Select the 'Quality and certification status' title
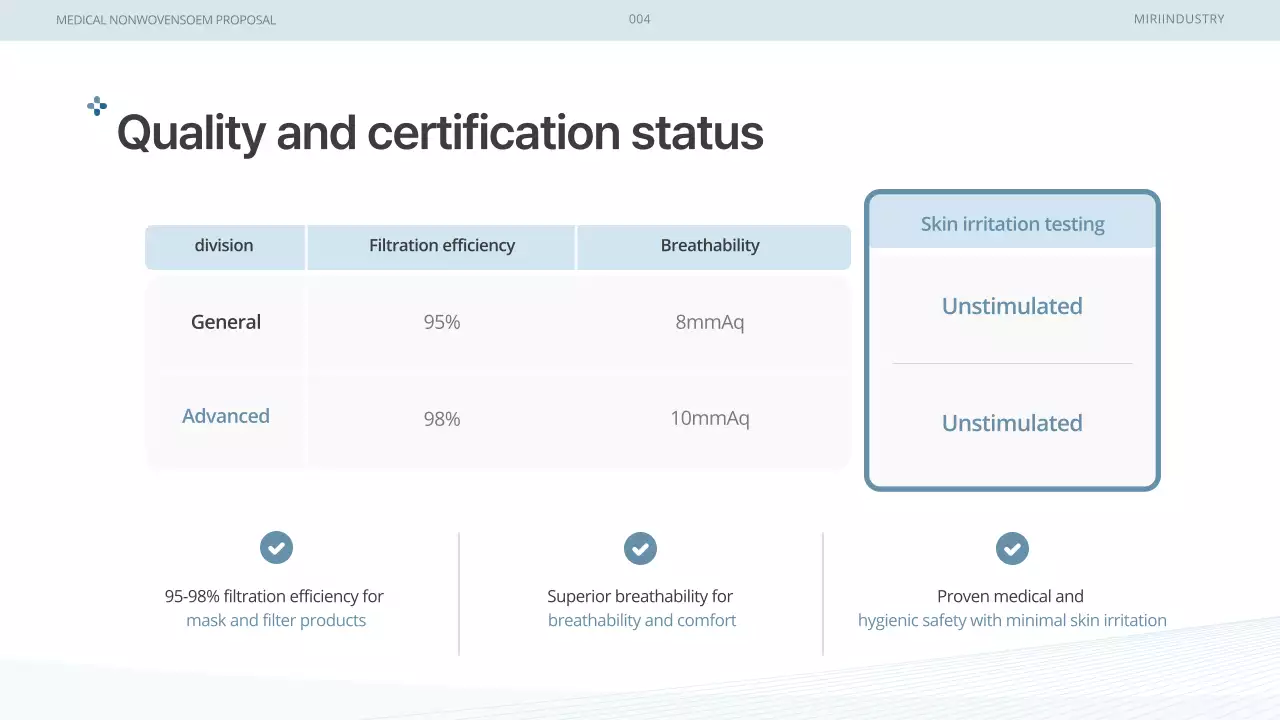1280x720 pixels. 440,133
